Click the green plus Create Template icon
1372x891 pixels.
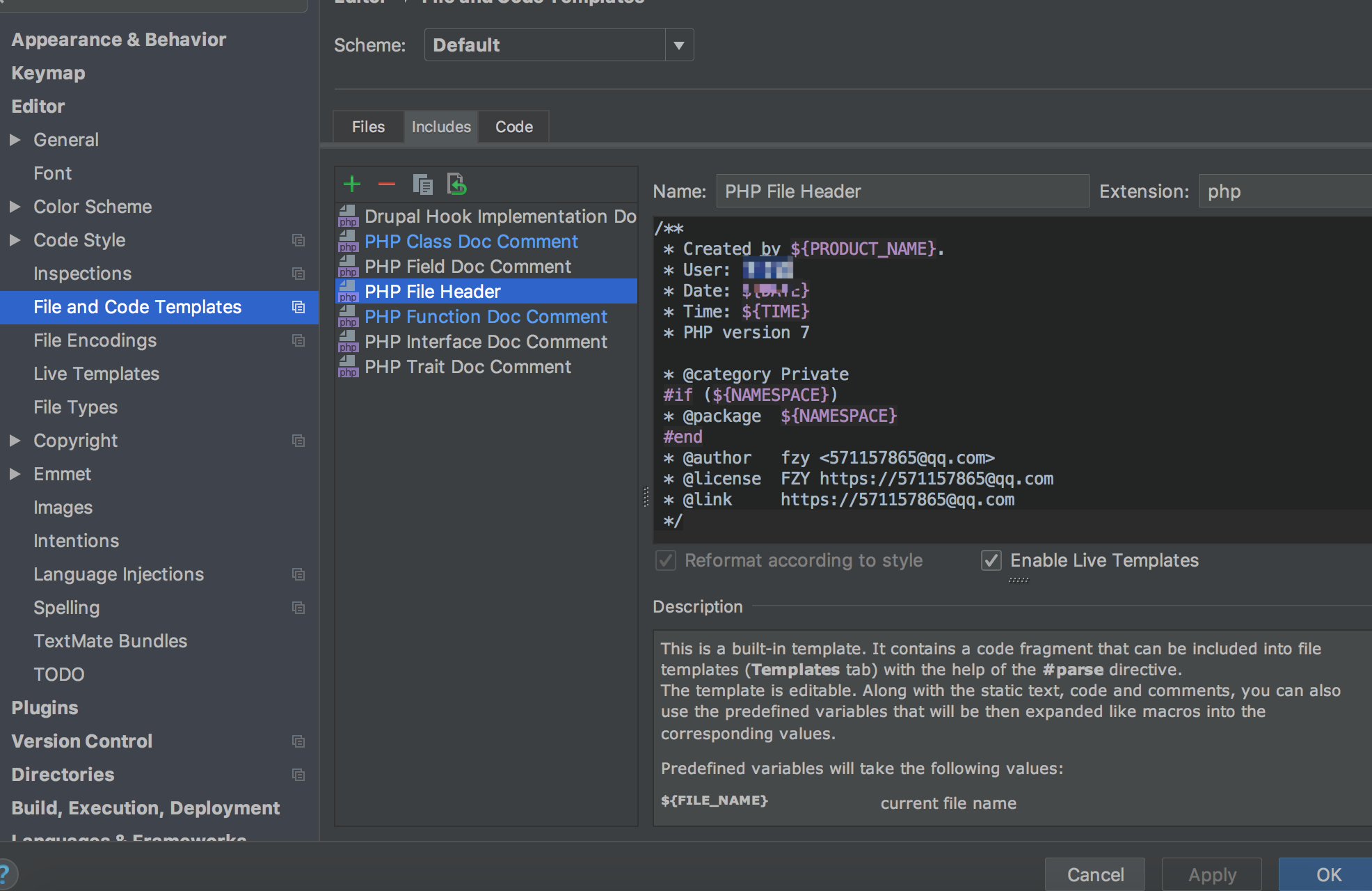[x=352, y=184]
